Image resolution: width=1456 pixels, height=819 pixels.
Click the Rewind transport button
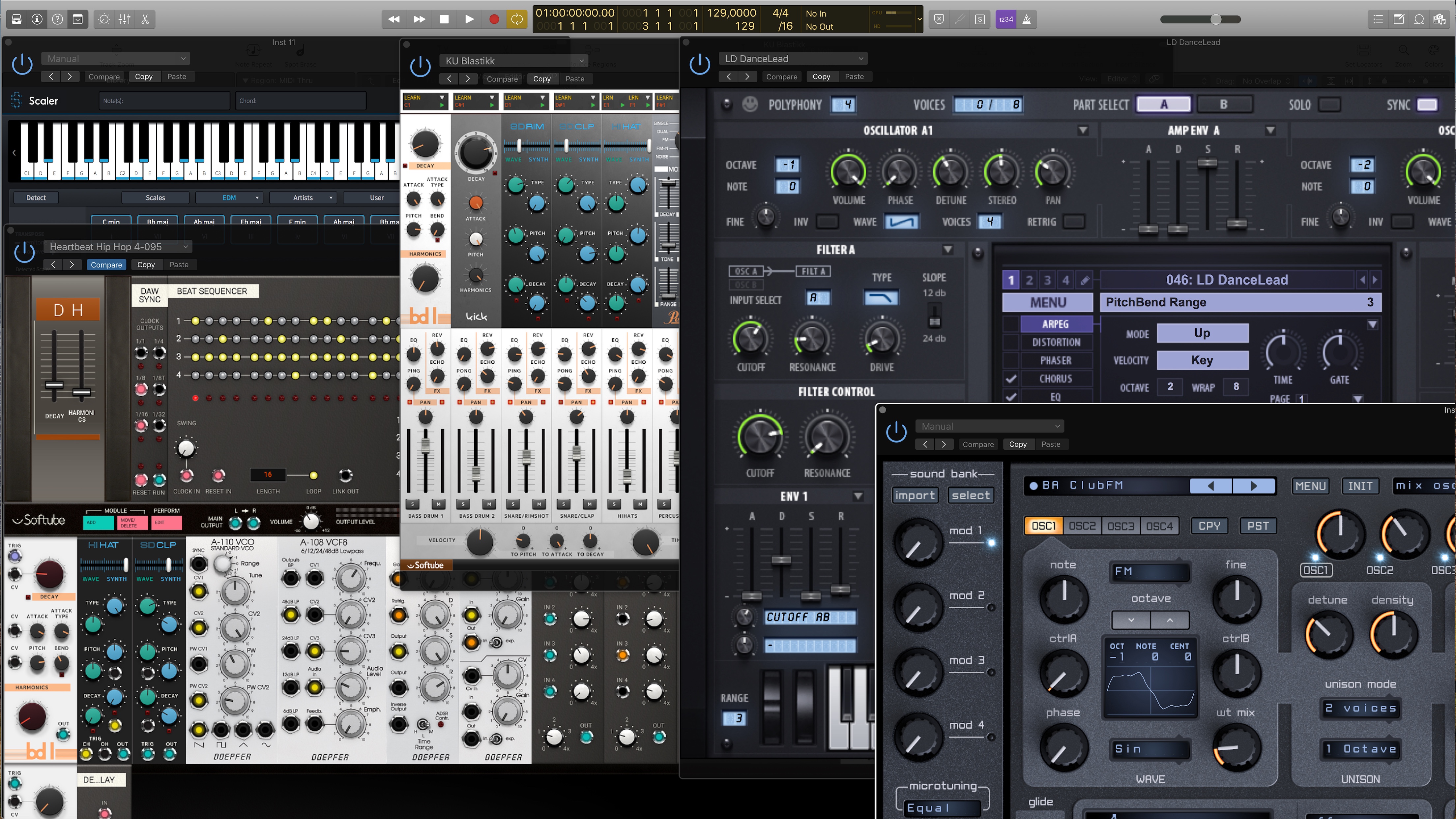coord(394,19)
